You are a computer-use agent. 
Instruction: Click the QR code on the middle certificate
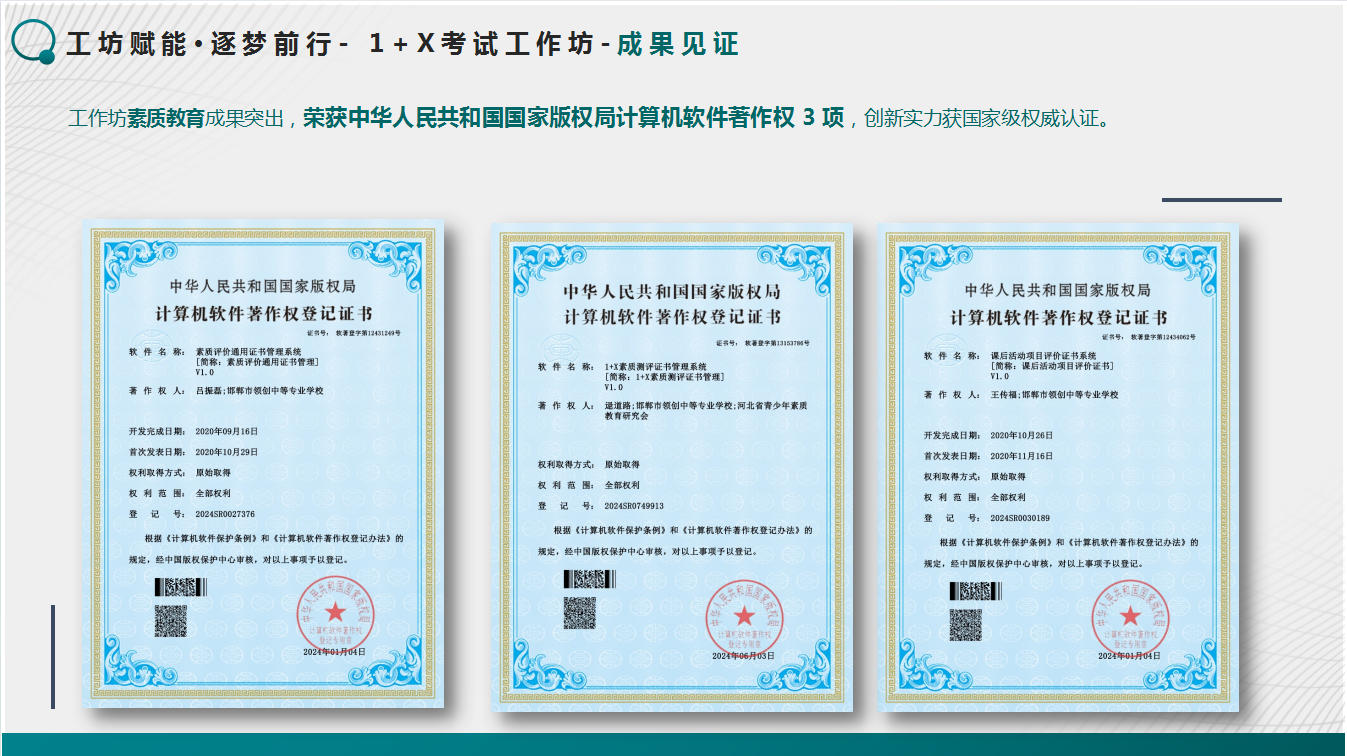(579, 613)
